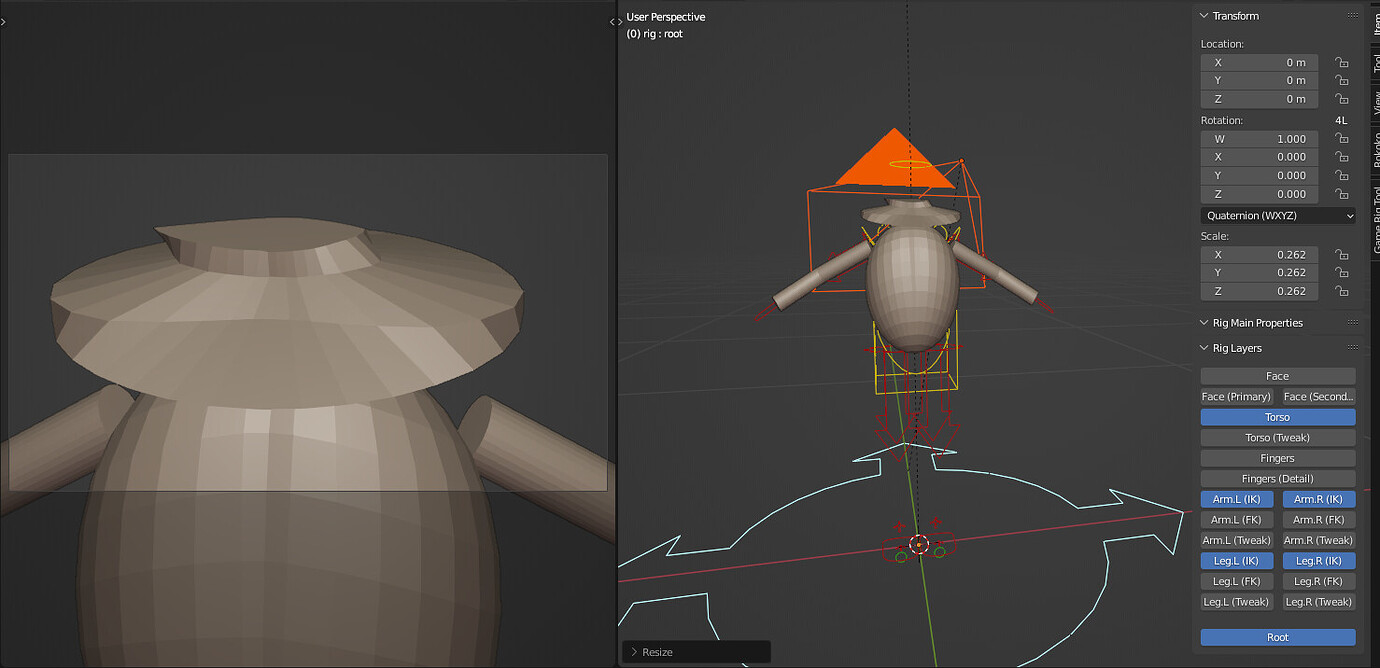The width and height of the screenshot is (1380, 668).
Task: Disable the Arm.R (IK) layer
Action: pyautogui.click(x=1319, y=499)
